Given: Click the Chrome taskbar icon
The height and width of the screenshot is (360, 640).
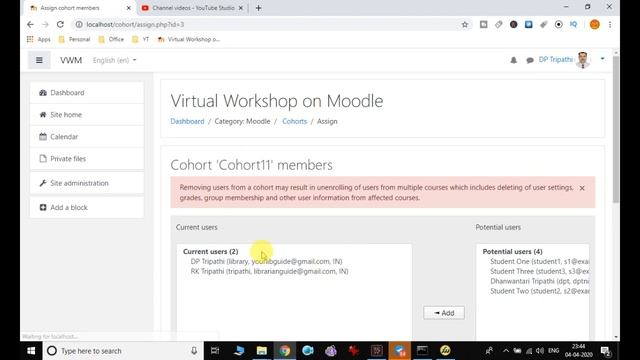Looking at the screenshot, I should coord(285,351).
